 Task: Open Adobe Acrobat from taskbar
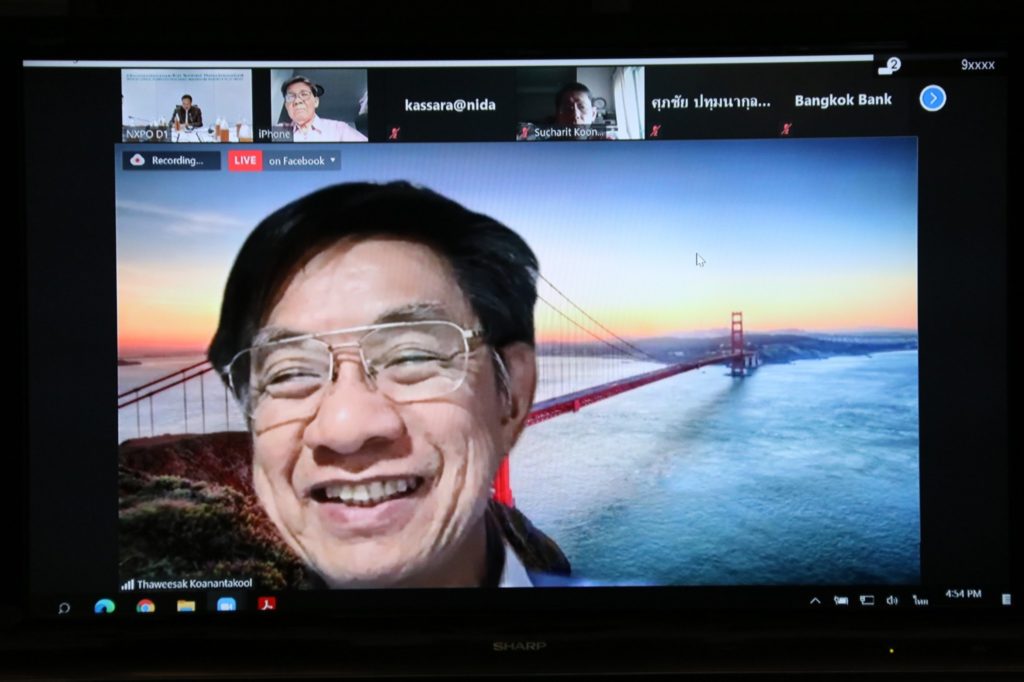click(x=267, y=604)
